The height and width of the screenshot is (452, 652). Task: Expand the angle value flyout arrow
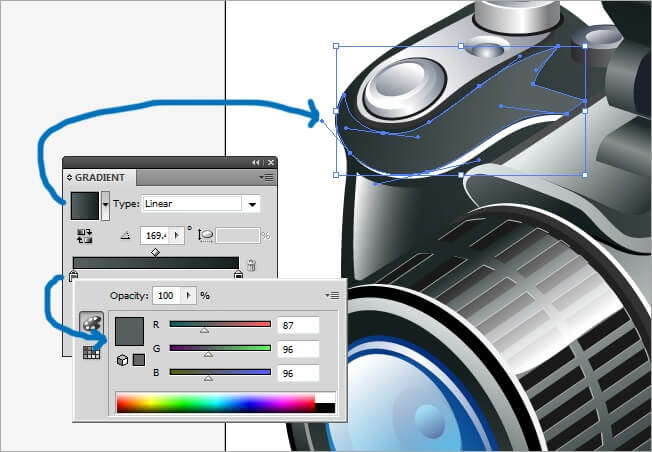pos(177,236)
